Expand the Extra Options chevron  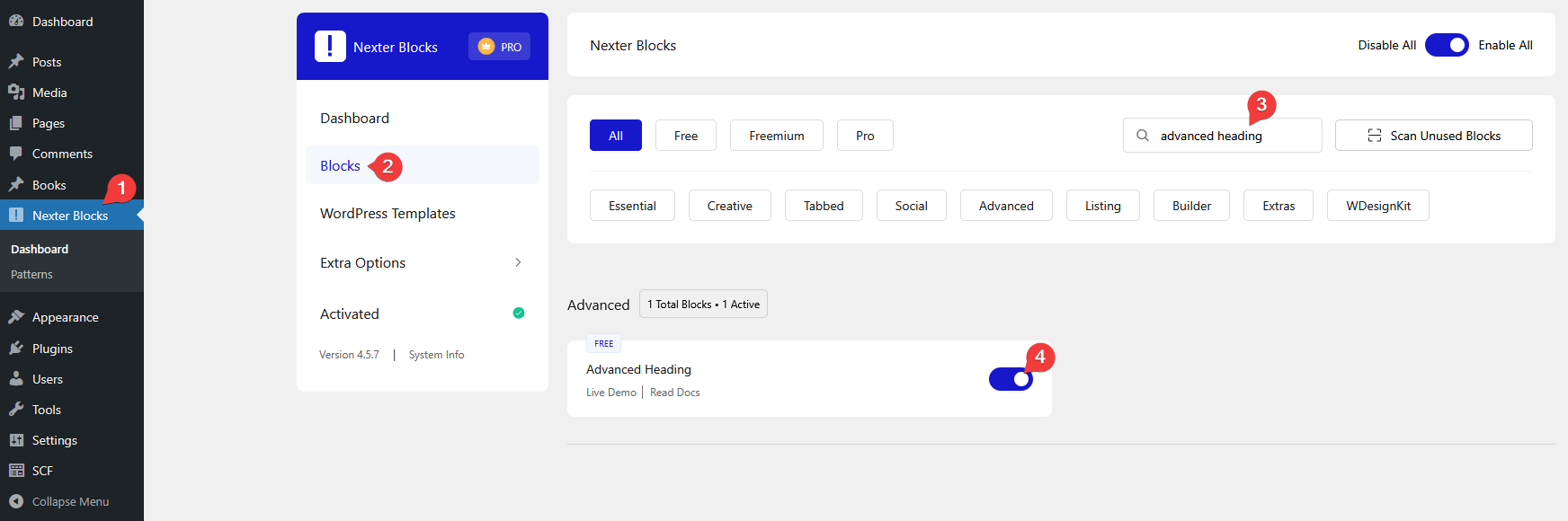(x=518, y=262)
